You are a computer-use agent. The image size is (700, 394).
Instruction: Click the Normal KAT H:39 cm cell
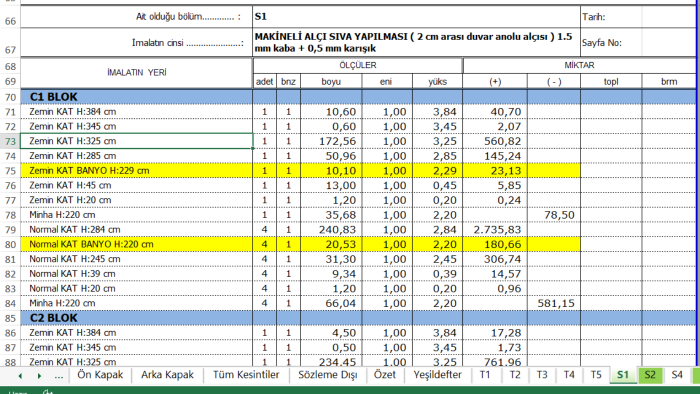tap(137, 274)
